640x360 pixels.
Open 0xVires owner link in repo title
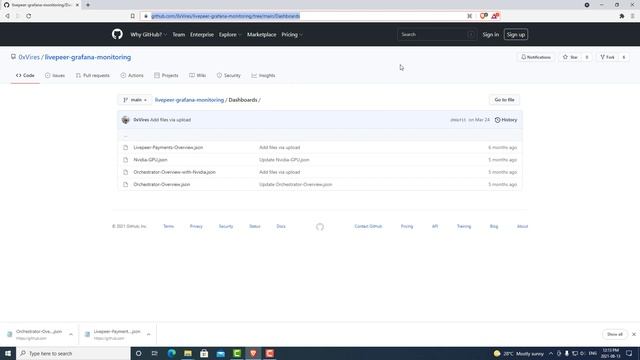tap(29, 57)
